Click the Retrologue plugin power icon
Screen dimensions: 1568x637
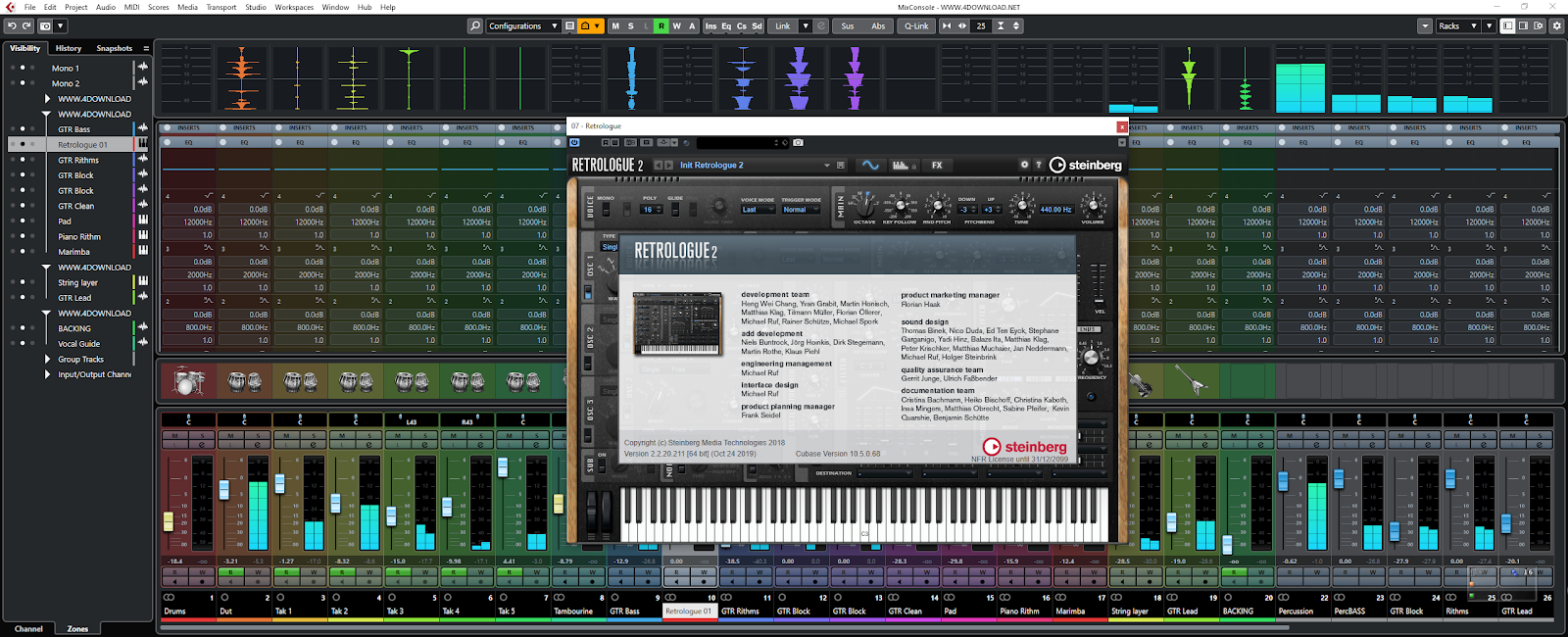pyautogui.click(x=575, y=143)
